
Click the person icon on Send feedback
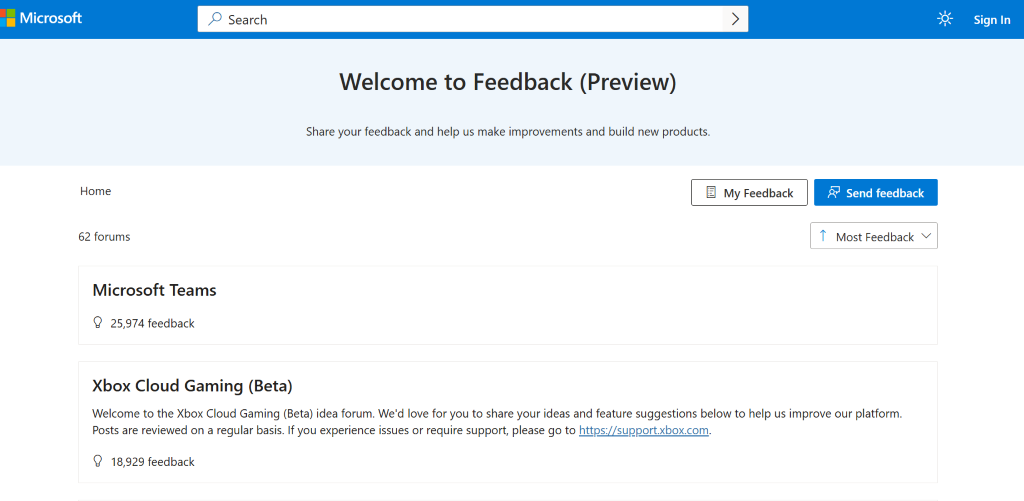(x=833, y=193)
